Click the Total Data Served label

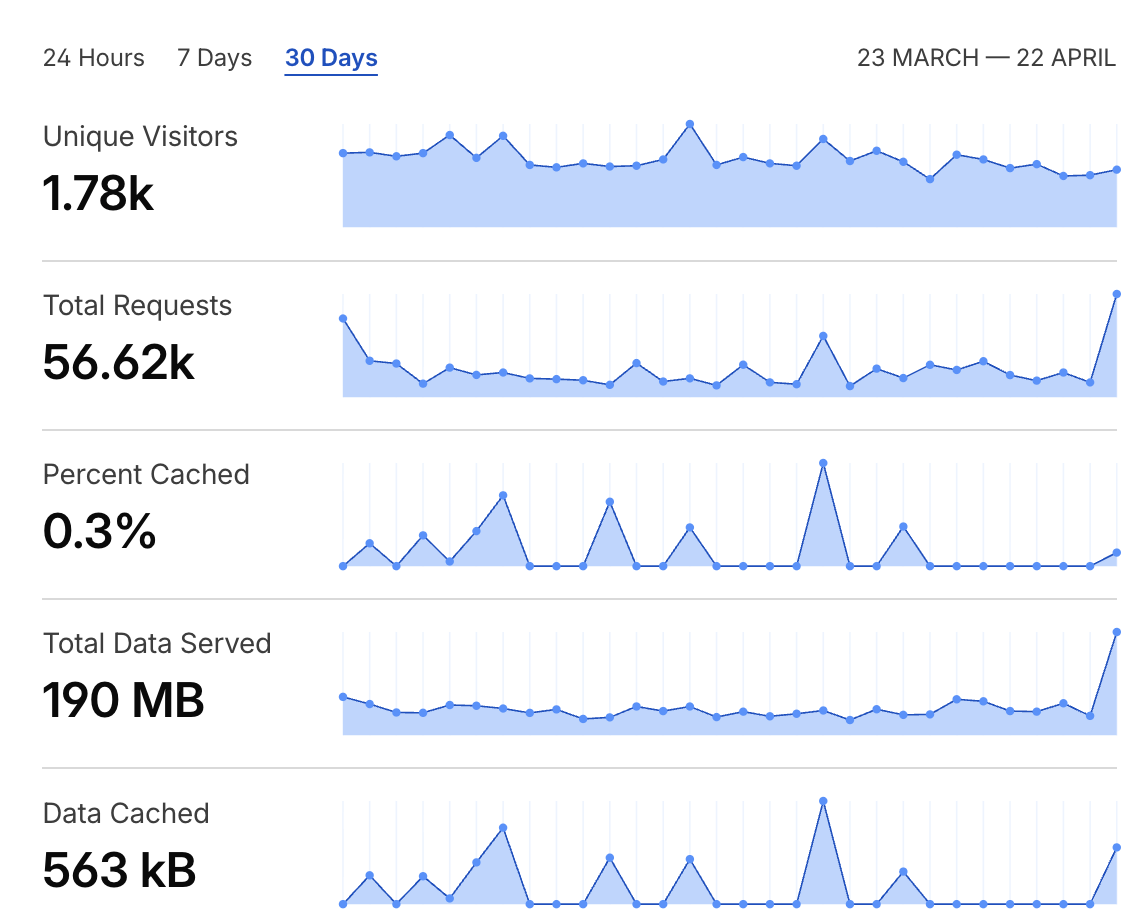pyautogui.click(x=157, y=644)
